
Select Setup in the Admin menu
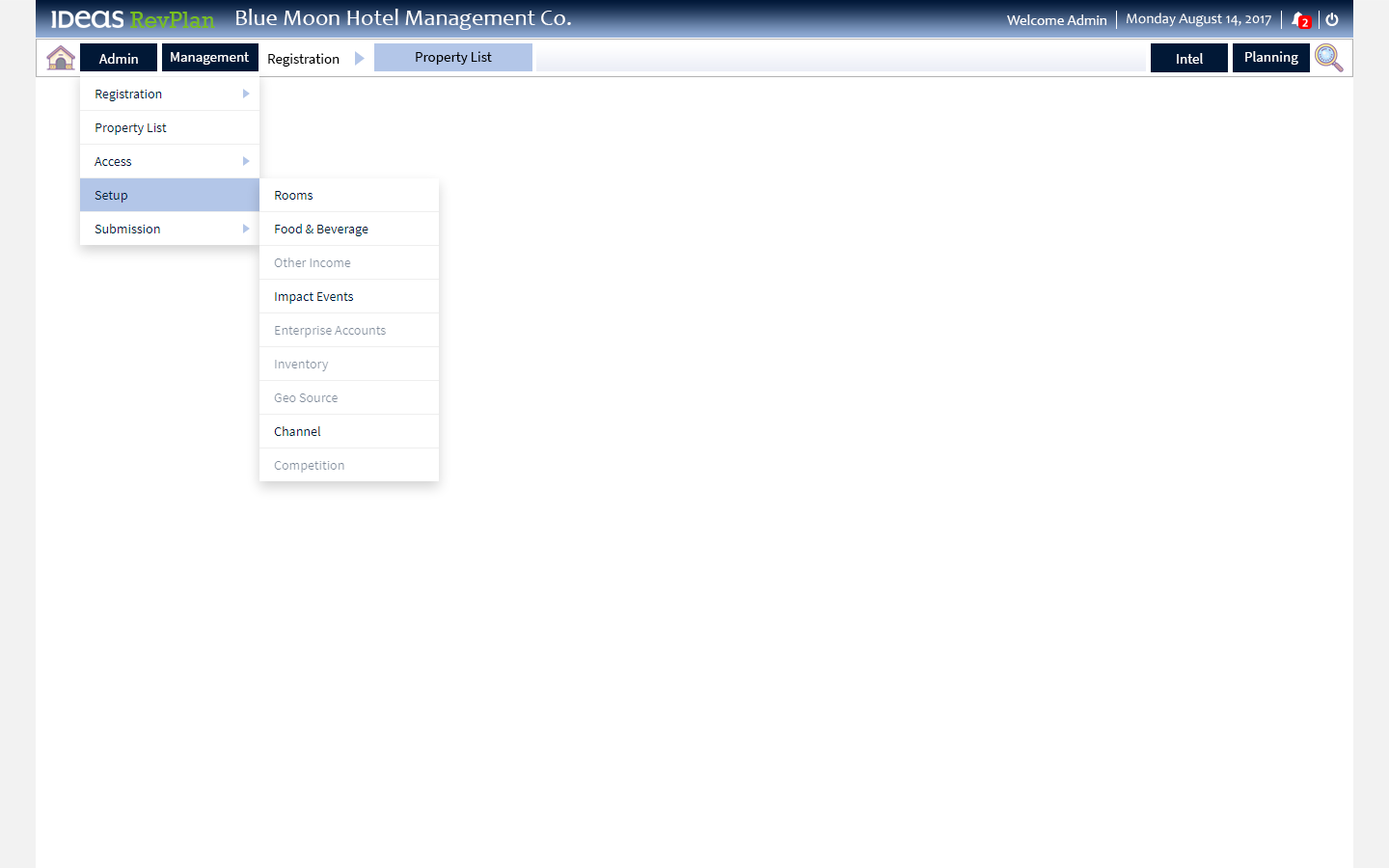click(x=111, y=195)
